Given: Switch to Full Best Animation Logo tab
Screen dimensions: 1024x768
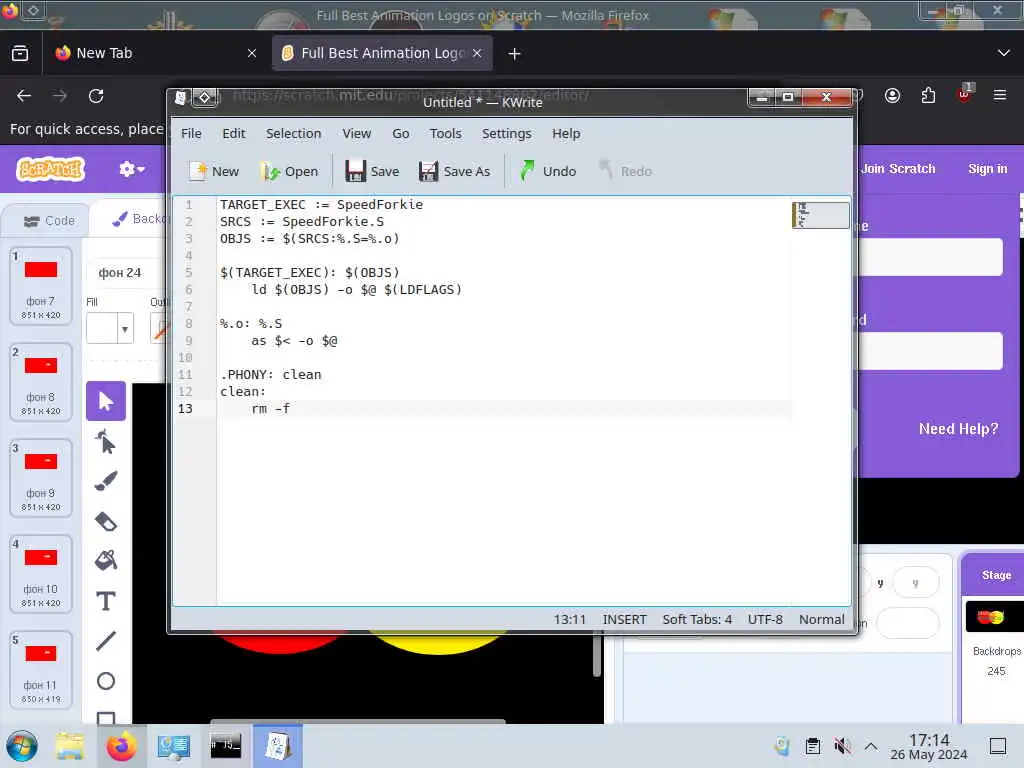Looking at the screenshot, I should (x=382, y=53).
